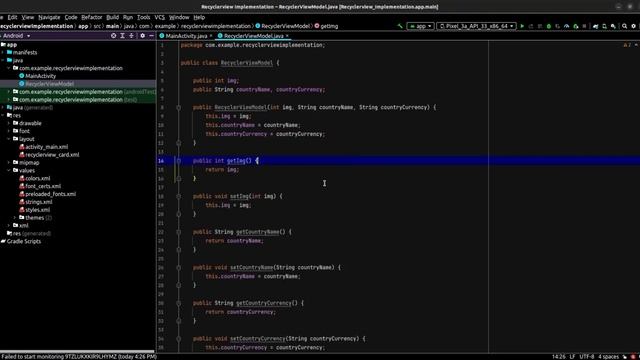640x360 pixels.
Task: Hide the Project panel with minus icon
Action: pyautogui.click(x=151, y=36)
